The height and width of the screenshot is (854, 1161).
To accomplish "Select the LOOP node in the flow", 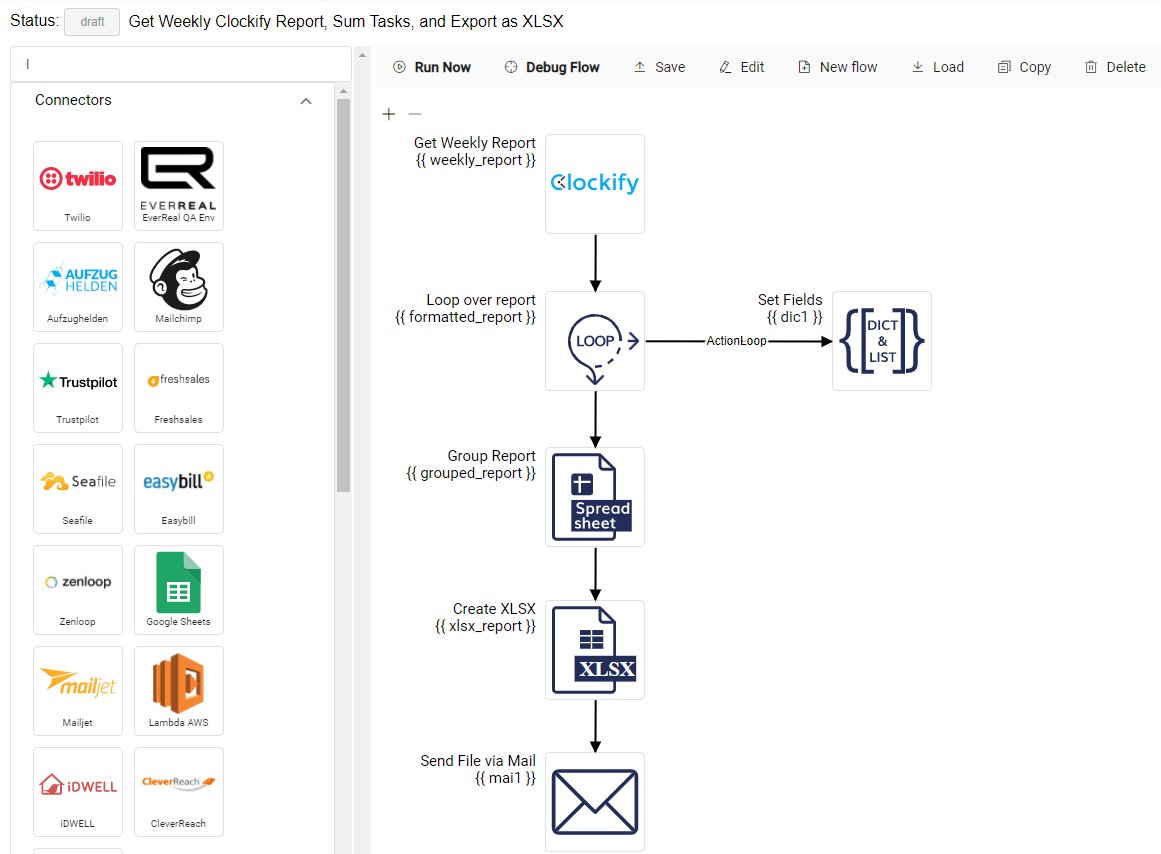I will click(595, 341).
